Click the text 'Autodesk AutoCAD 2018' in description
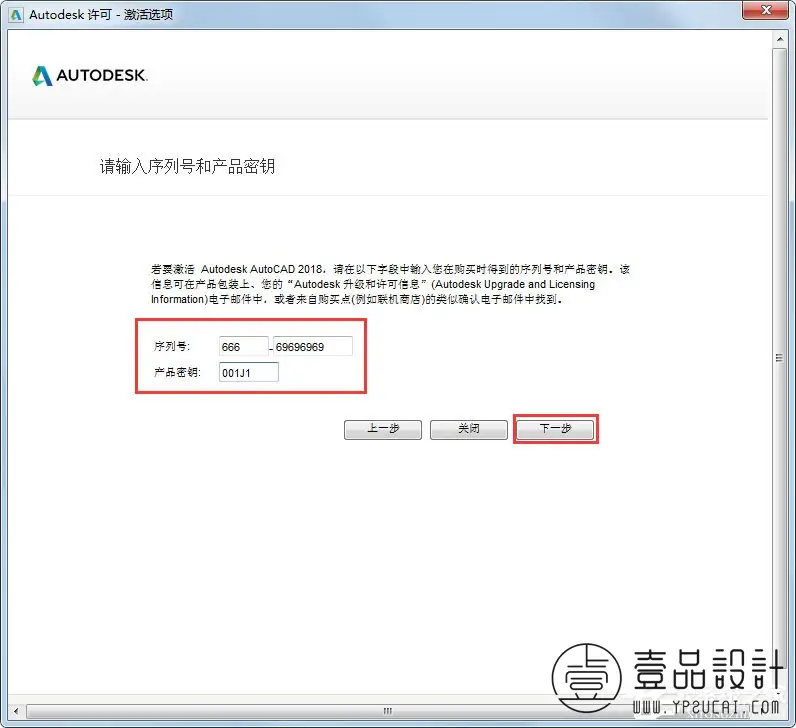This screenshot has height=728, width=796. (x=261, y=269)
